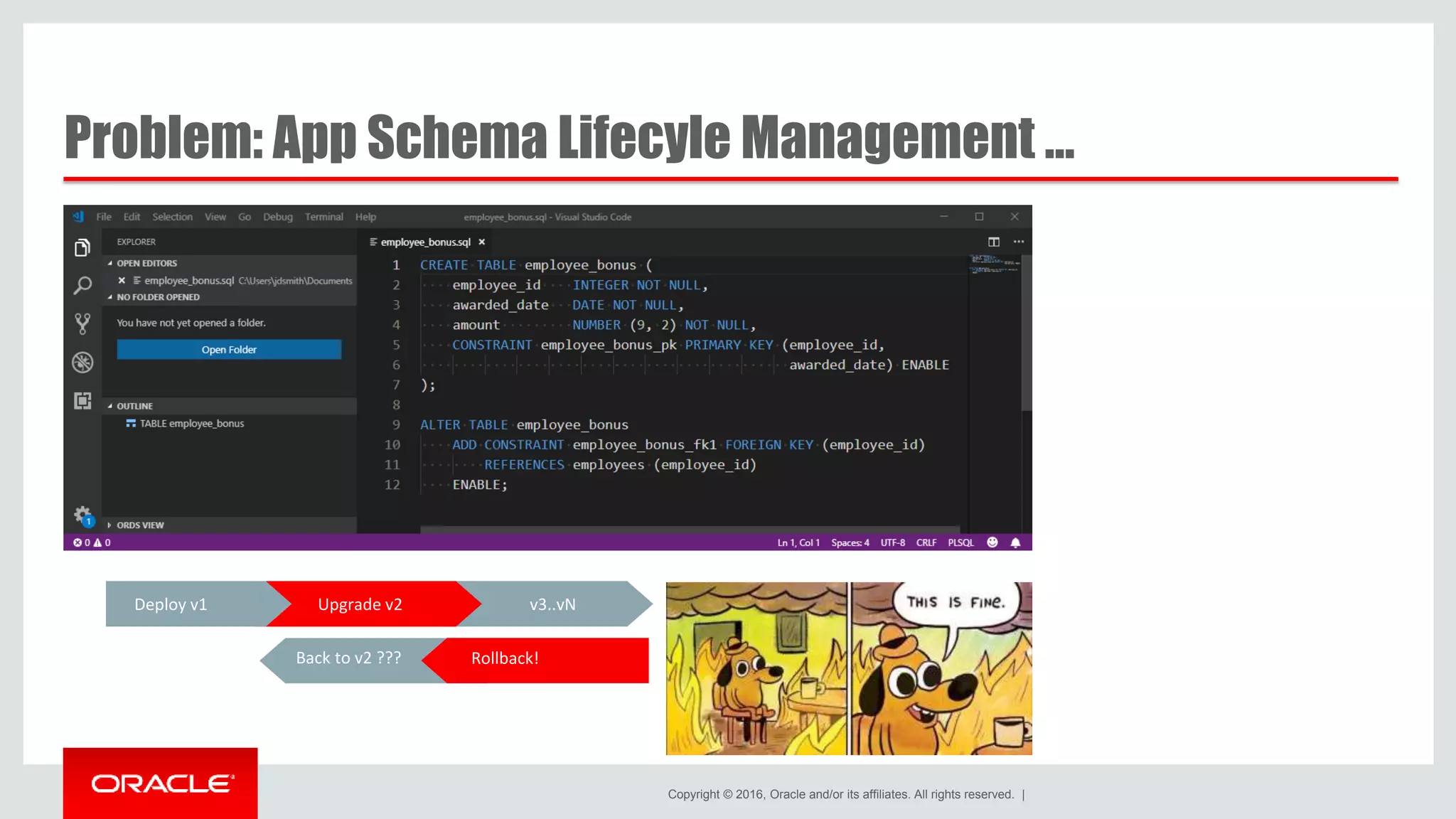Open the Terminal menu
Viewport: 1456px width, 819px height.
tap(324, 217)
